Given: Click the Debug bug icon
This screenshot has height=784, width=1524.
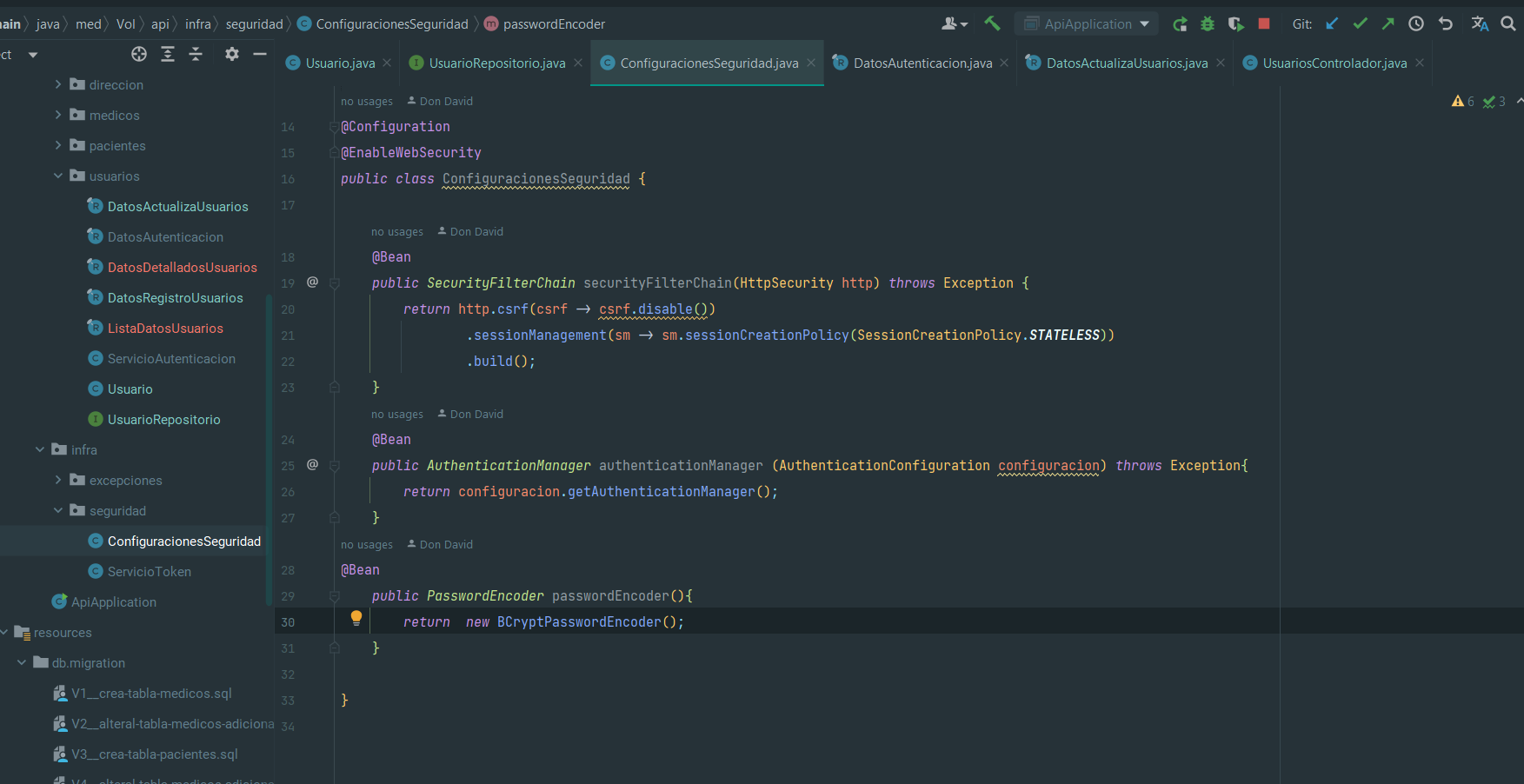Looking at the screenshot, I should point(1208,23).
